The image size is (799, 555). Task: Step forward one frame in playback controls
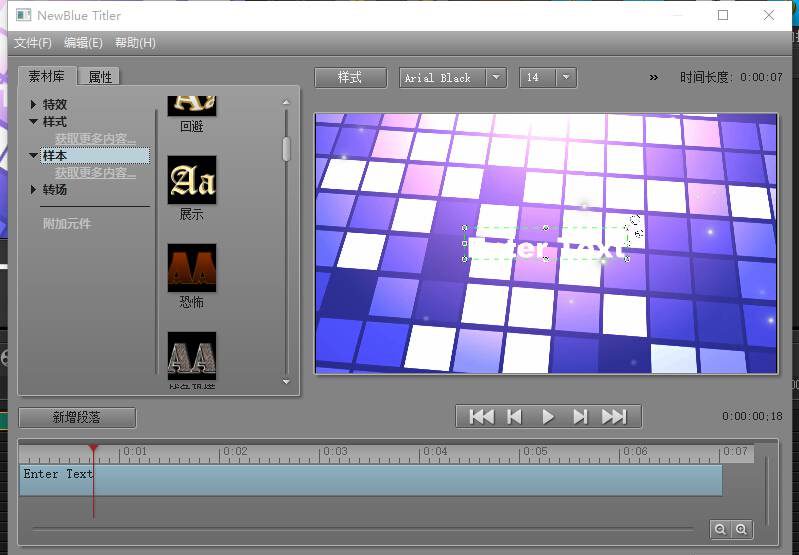coord(580,417)
